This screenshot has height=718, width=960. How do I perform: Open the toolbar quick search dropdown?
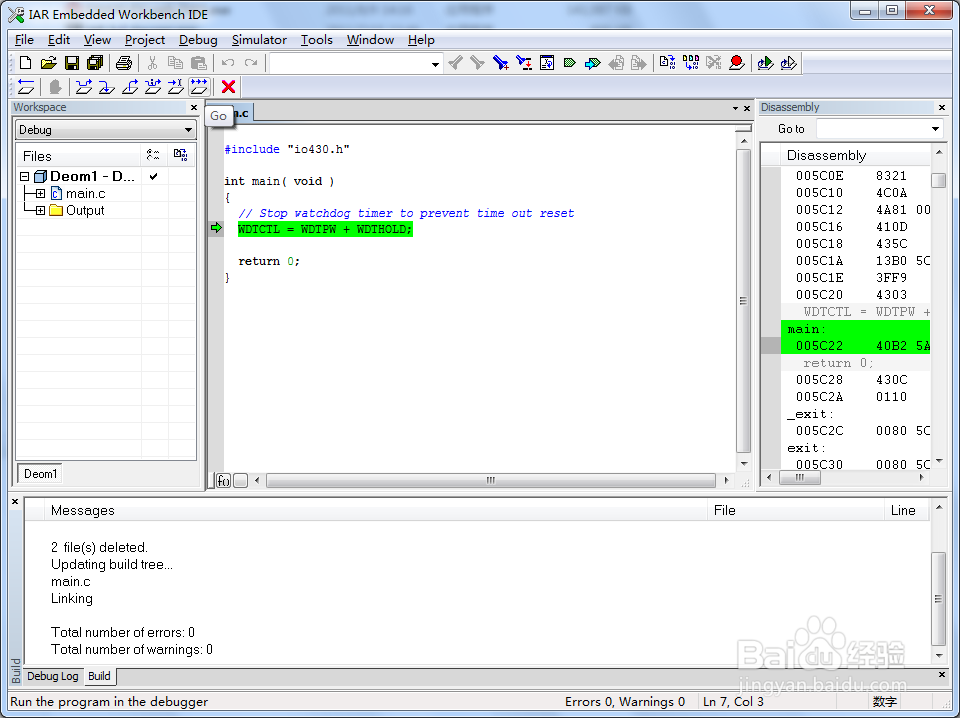point(435,63)
